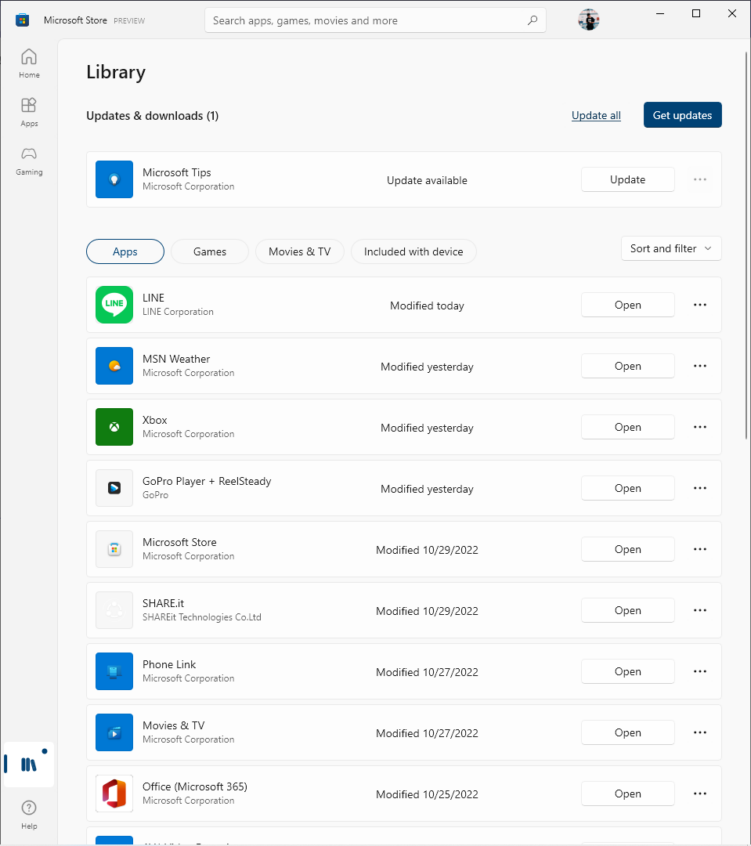The height and width of the screenshot is (846, 751).
Task: Go to Home in the sidebar
Action: (29, 62)
